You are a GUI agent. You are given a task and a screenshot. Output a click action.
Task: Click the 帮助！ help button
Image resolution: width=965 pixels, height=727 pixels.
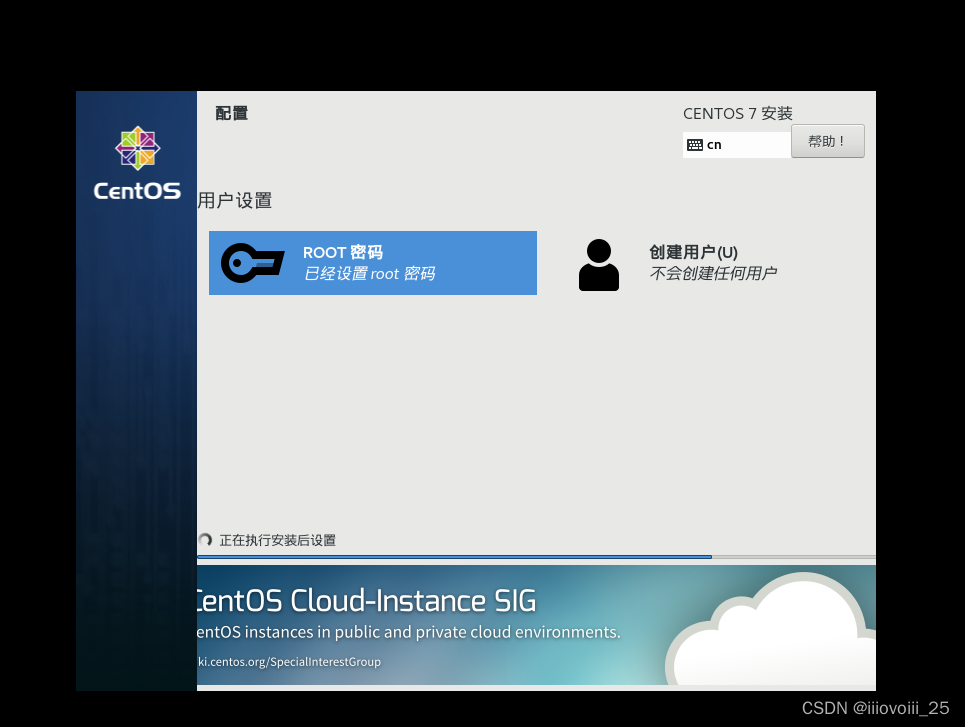pos(828,141)
